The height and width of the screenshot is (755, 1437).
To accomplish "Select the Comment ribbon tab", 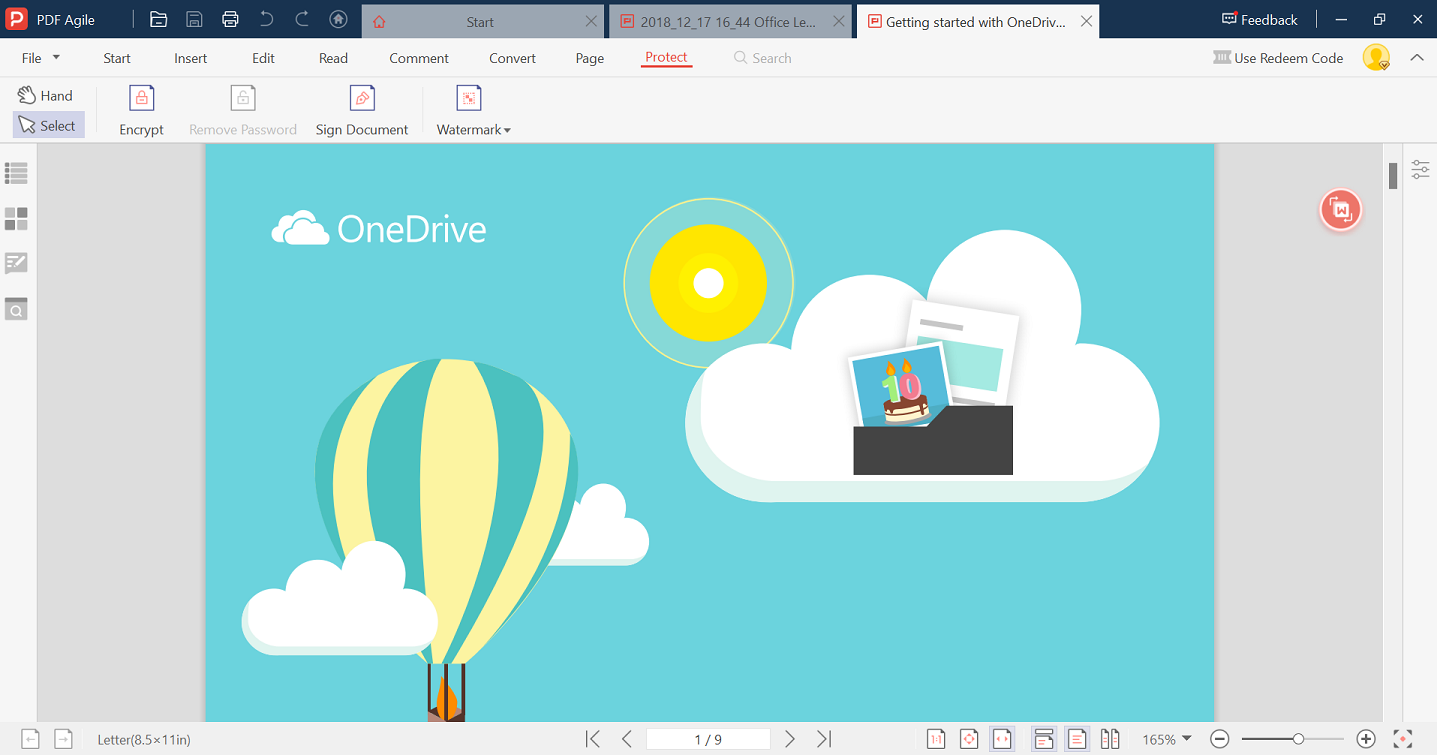I will (x=419, y=58).
